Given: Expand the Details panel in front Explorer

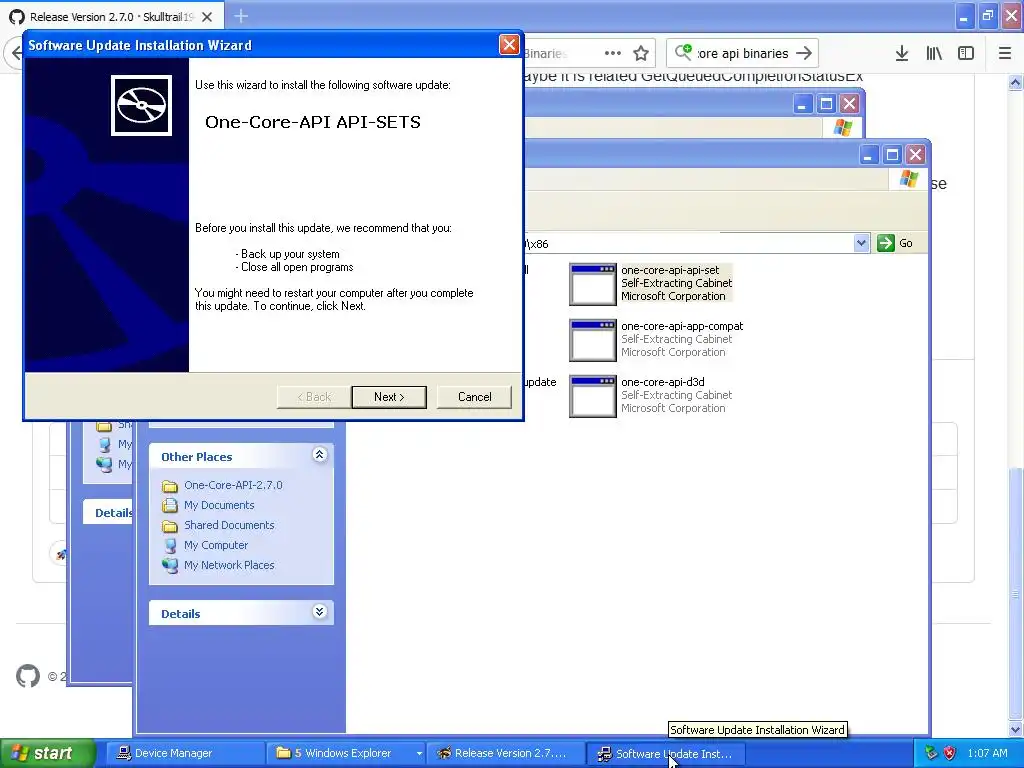Looking at the screenshot, I should pos(319,612).
